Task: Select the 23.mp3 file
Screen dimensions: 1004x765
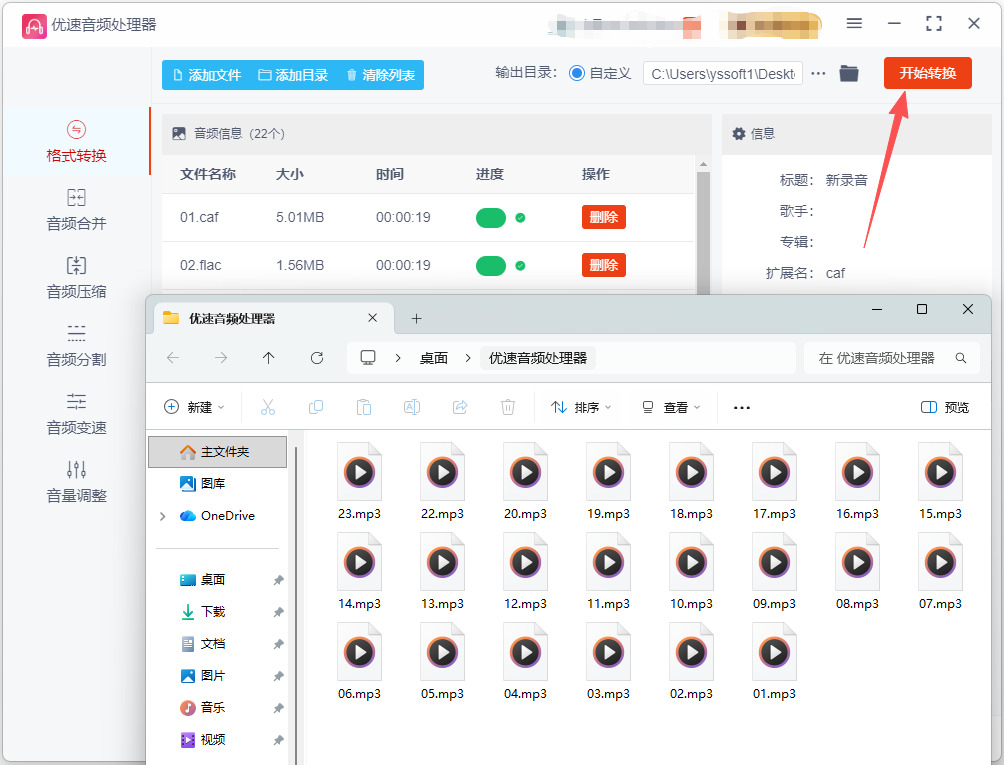Action: pyautogui.click(x=359, y=481)
